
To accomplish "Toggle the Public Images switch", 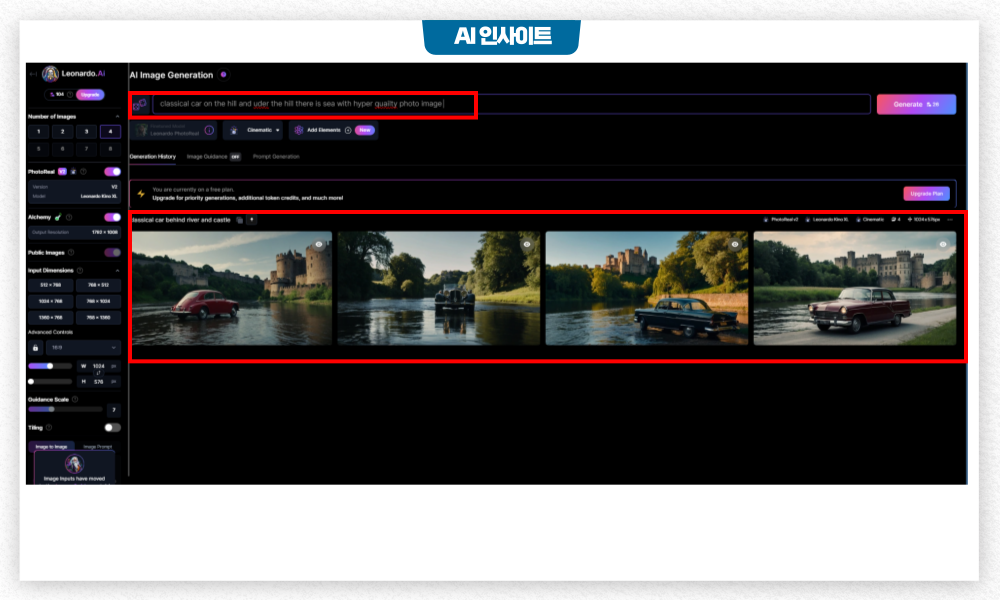I will [x=112, y=252].
